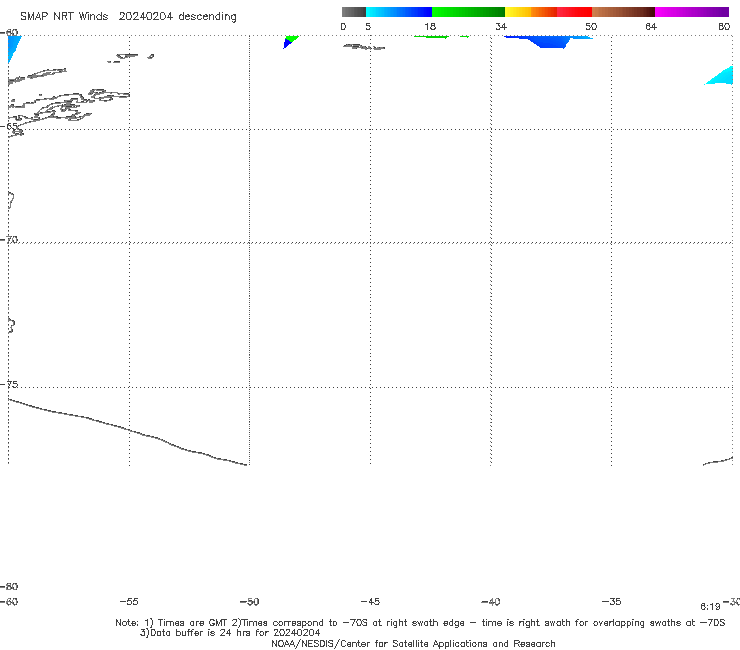Image resolution: width=740 pixels, height=650 pixels.
Task: Click the note line 'Times are GMT'
Action: pyautogui.click(x=193, y=623)
